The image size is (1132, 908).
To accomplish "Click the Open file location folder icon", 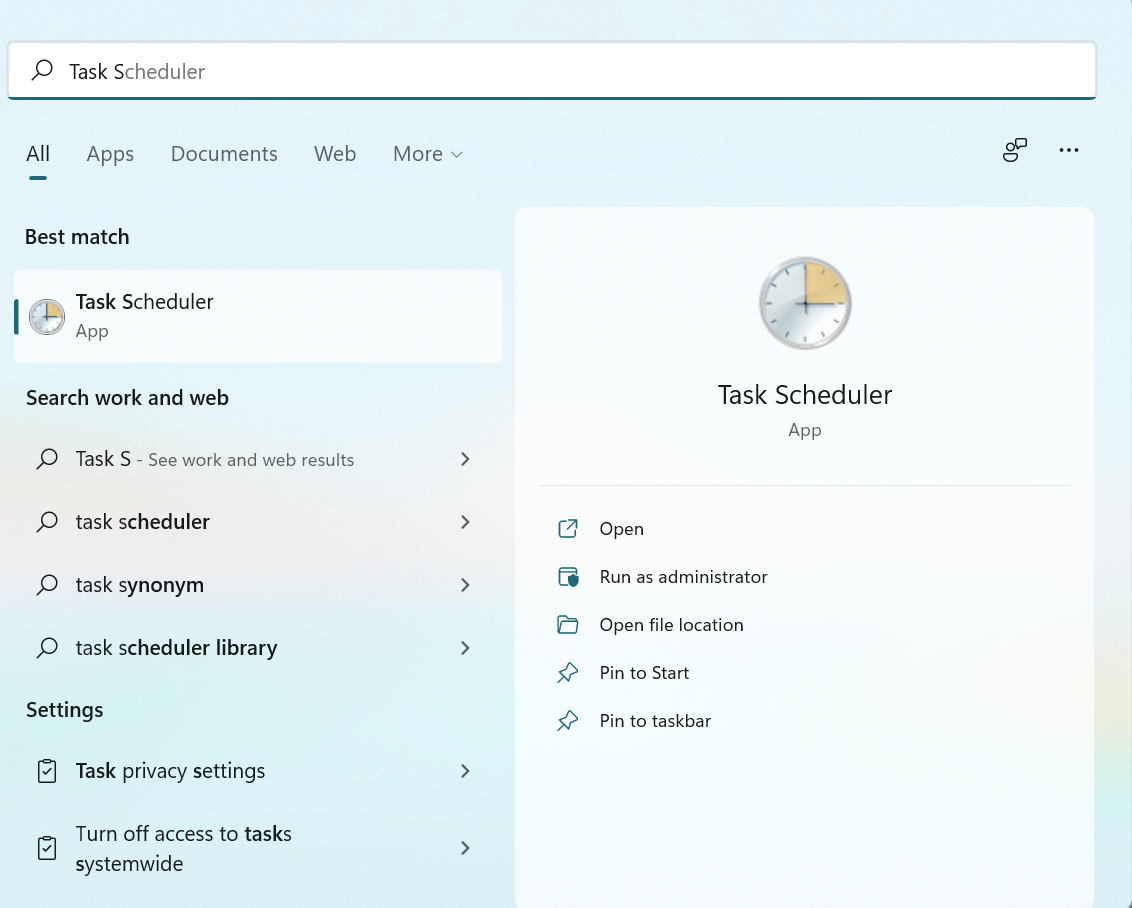I will pyautogui.click(x=568, y=624).
